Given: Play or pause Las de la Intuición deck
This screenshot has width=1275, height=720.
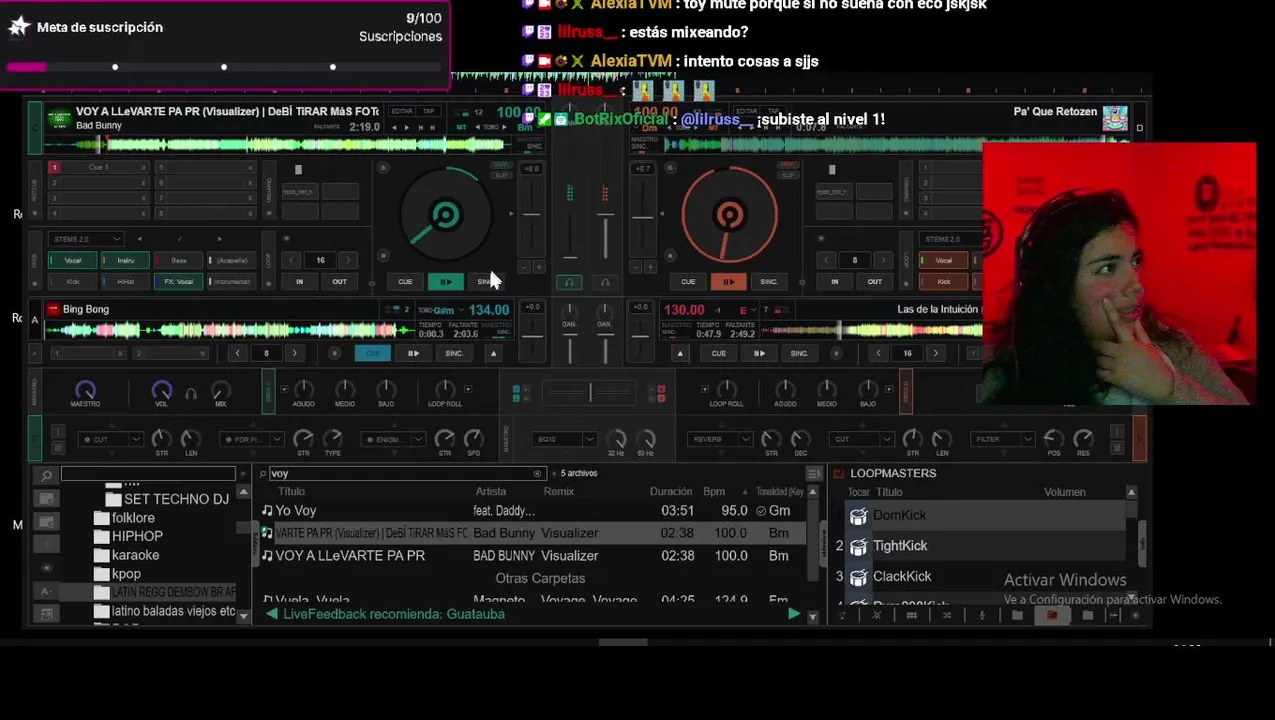Looking at the screenshot, I should pyautogui.click(x=759, y=353).
